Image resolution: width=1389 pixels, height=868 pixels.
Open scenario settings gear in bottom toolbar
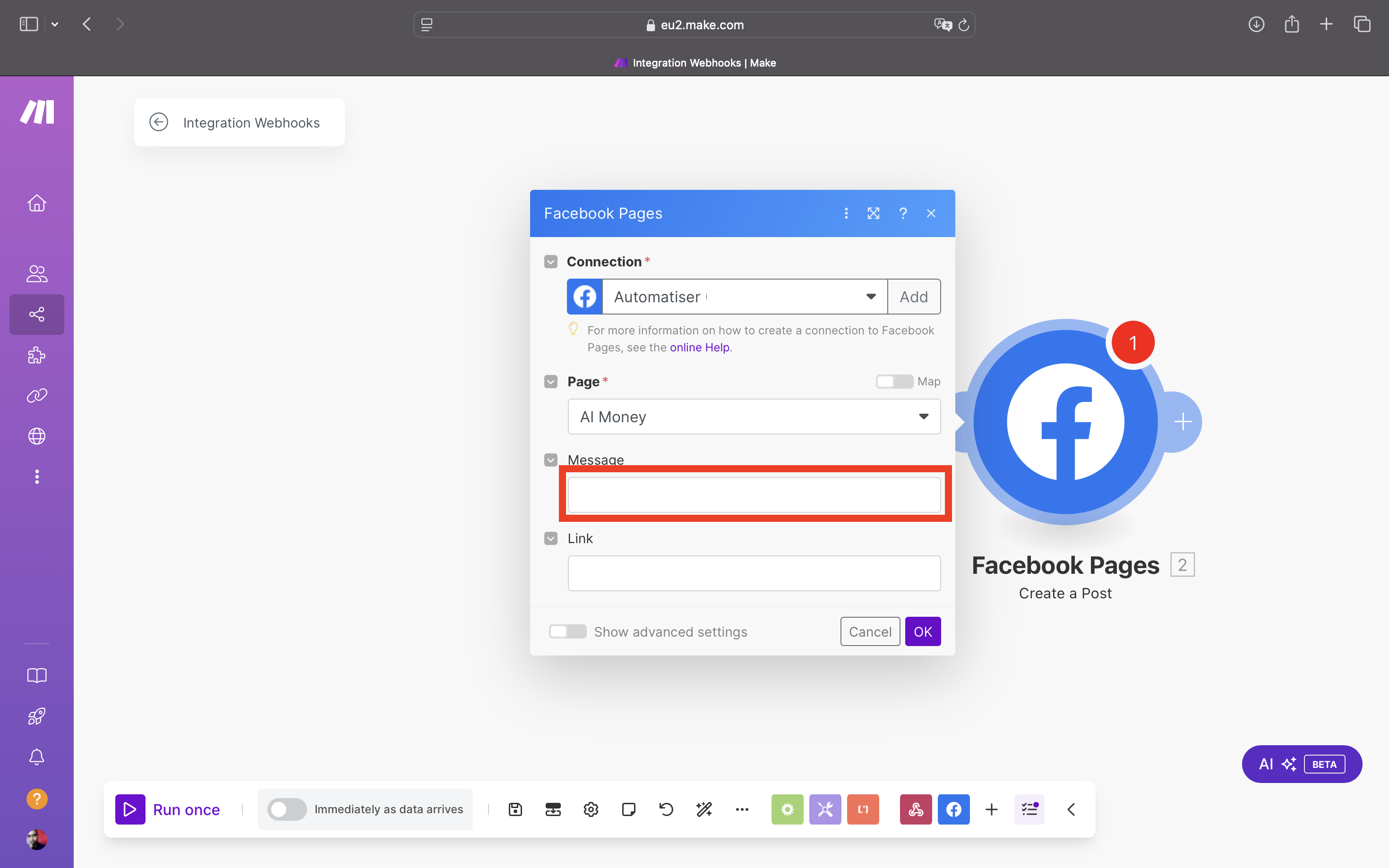pyautogui.click(x=591, y=809)
